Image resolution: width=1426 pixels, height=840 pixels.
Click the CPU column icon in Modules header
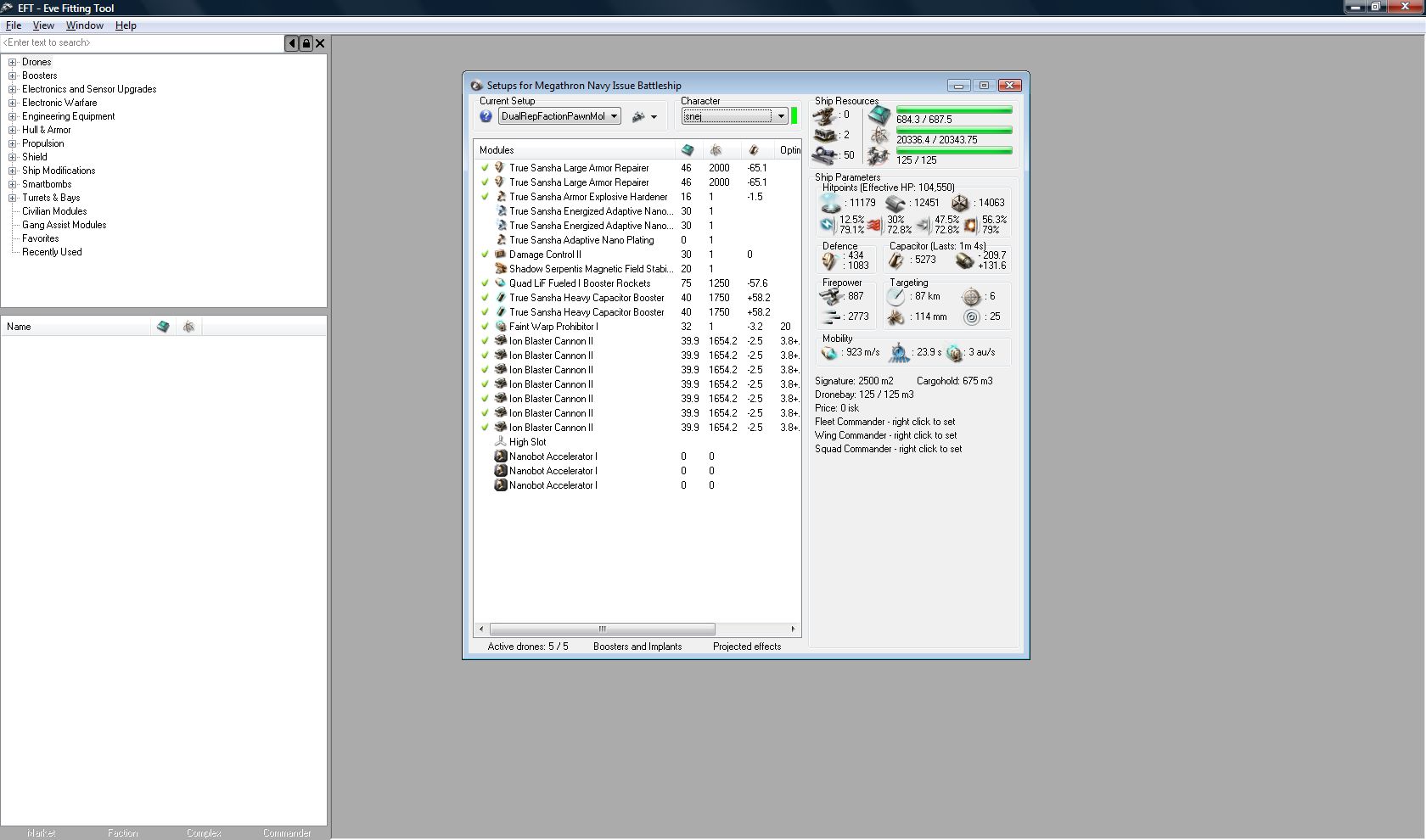pos(688,150)
